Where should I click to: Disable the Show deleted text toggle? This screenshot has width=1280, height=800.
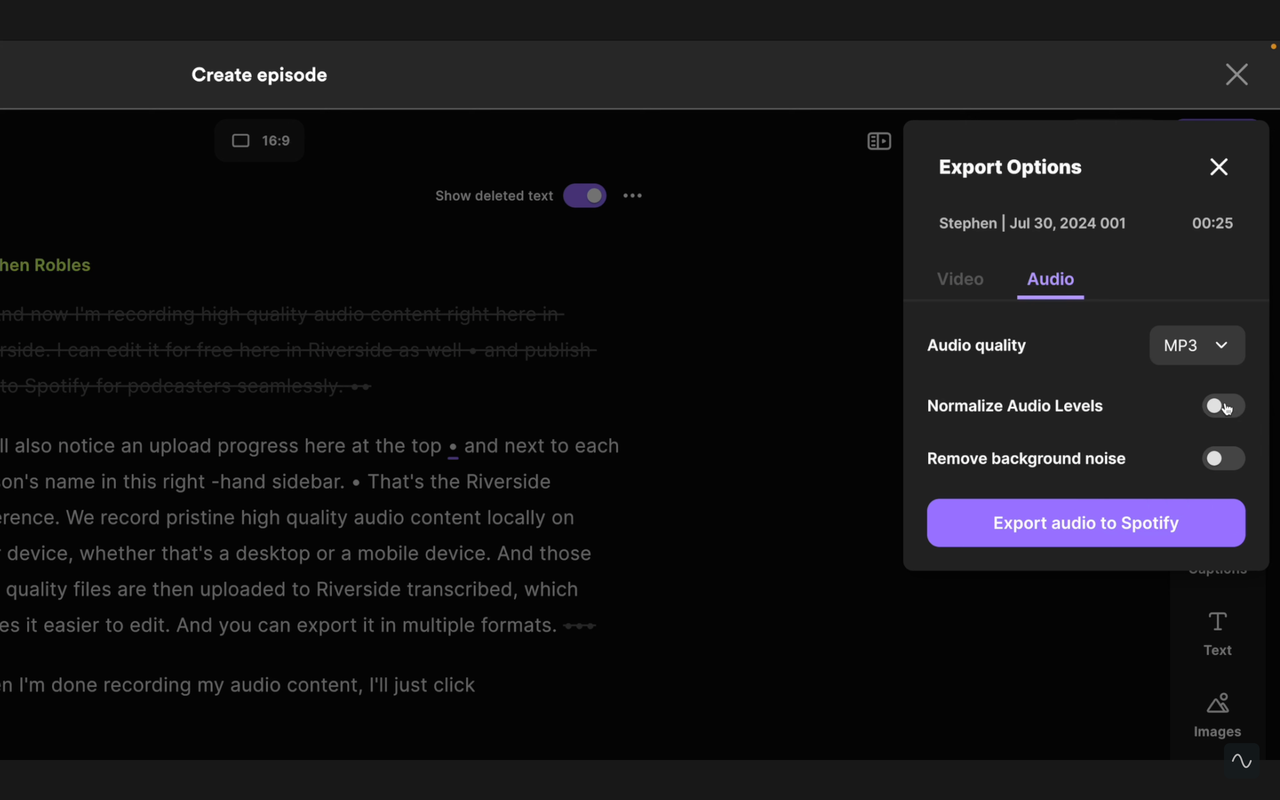[x=585, y=195]
